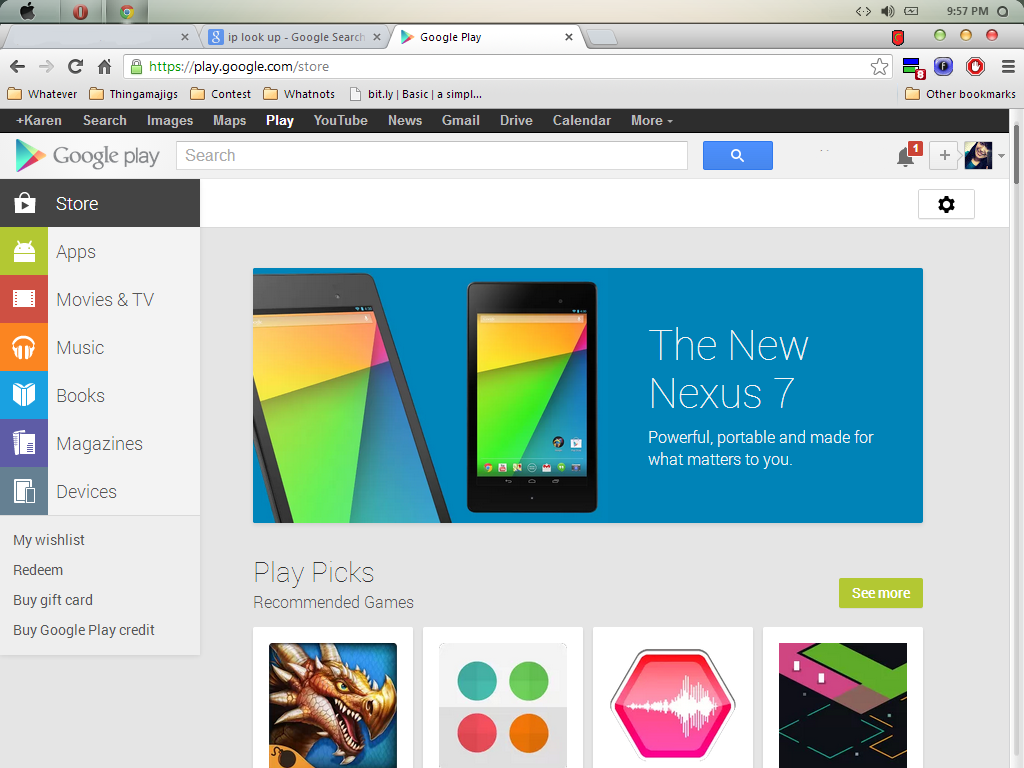Open the Thingamajigs bookmarks folder

(x=134, y=94)
